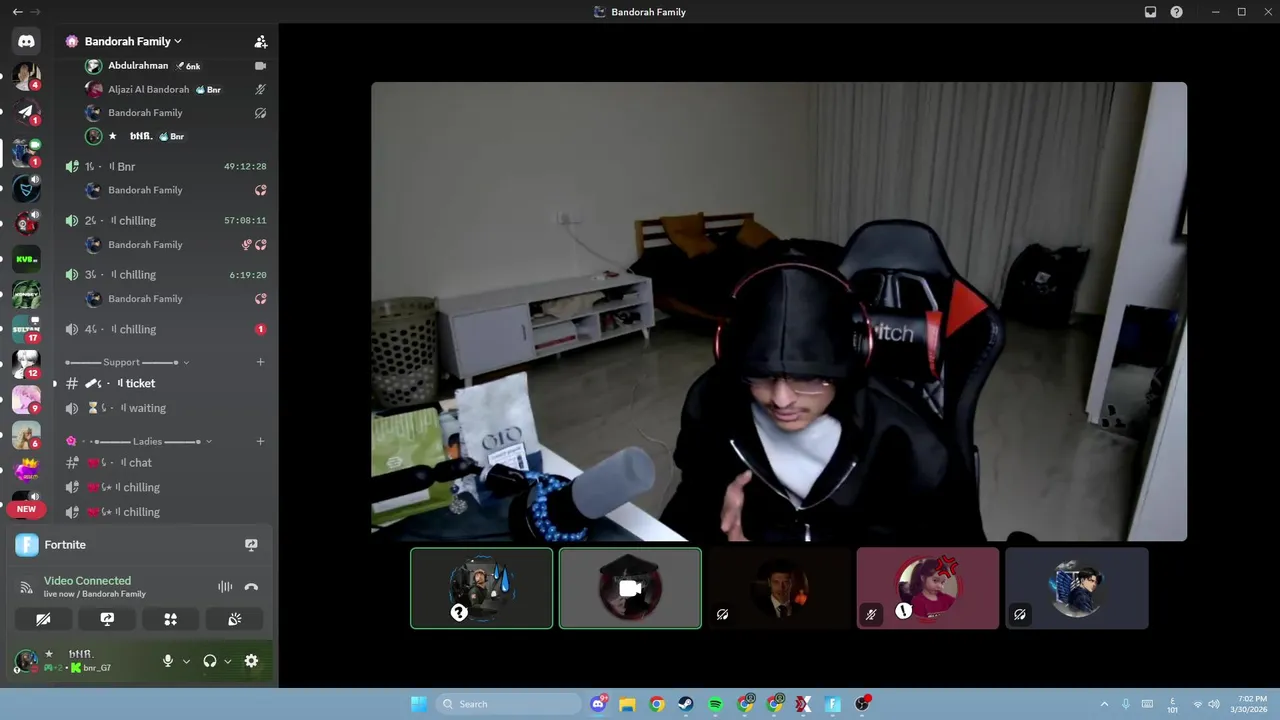Deafen using the headphones icon
This screenshot has width=1280, height=720.
coord(210,661)
